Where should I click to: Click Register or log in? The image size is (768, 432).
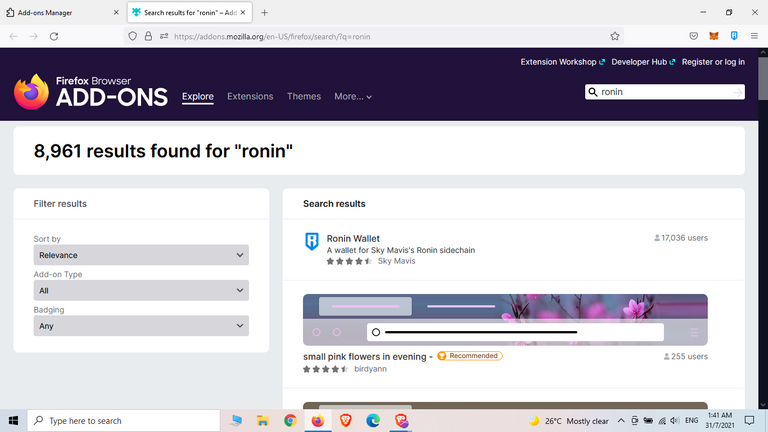coord(713,62)
